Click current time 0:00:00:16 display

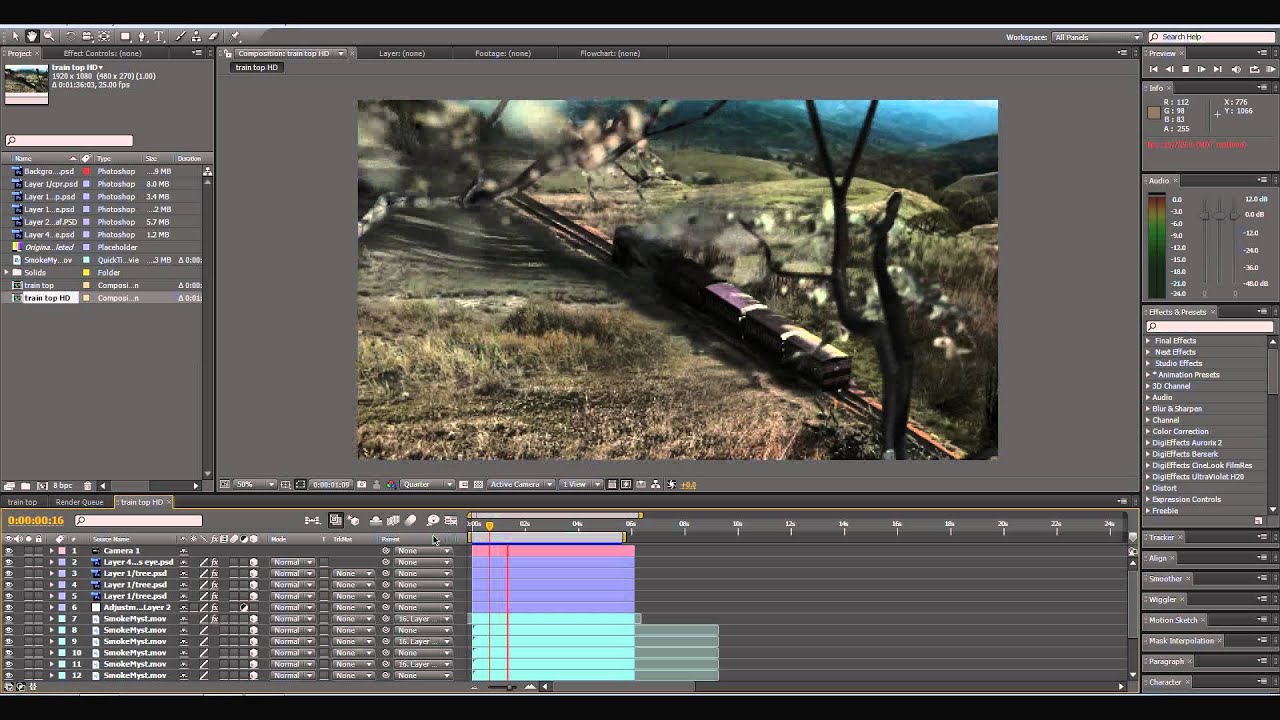pos(36,520)
